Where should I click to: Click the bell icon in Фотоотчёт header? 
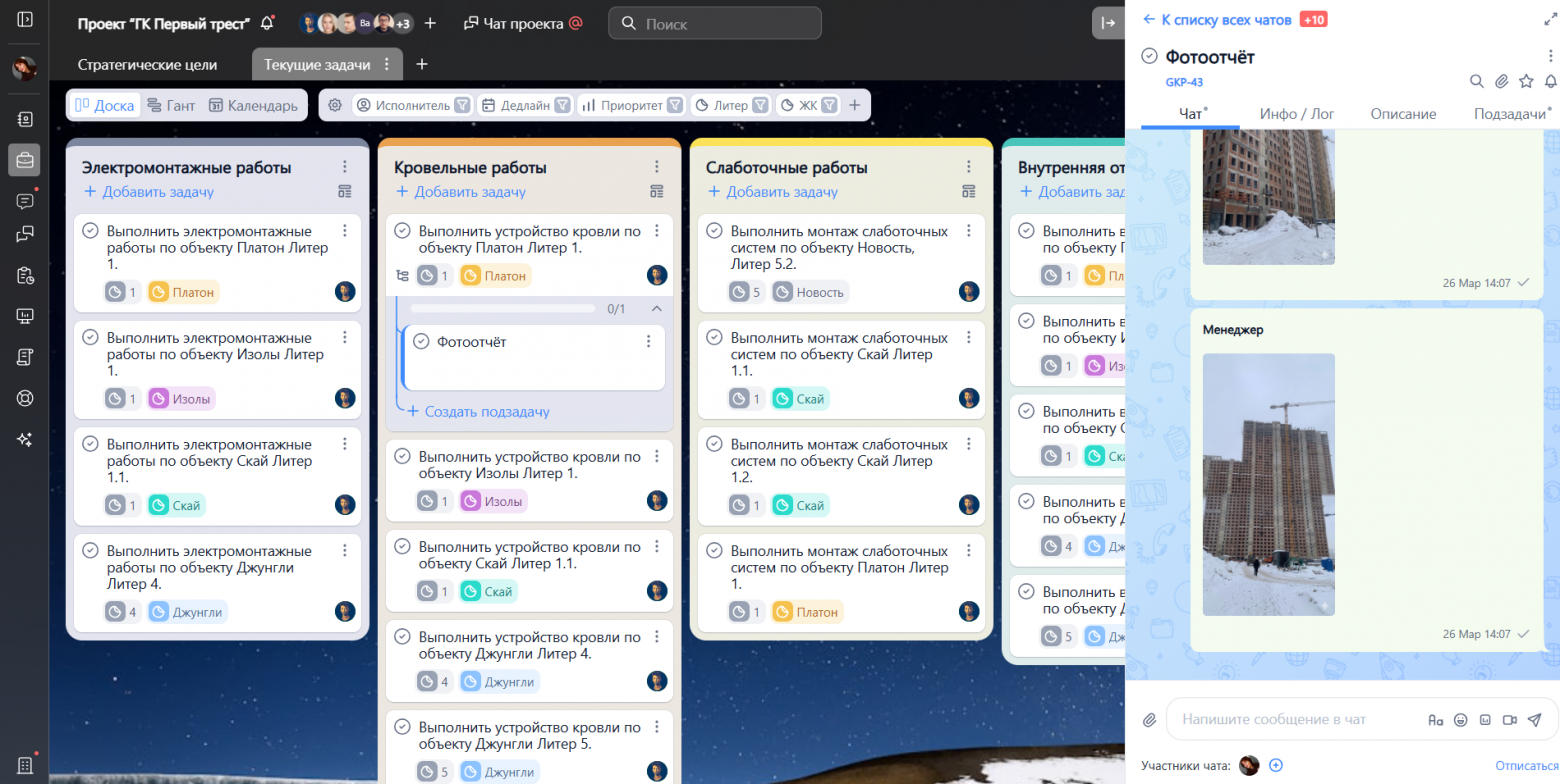[x=1551, y=81]
